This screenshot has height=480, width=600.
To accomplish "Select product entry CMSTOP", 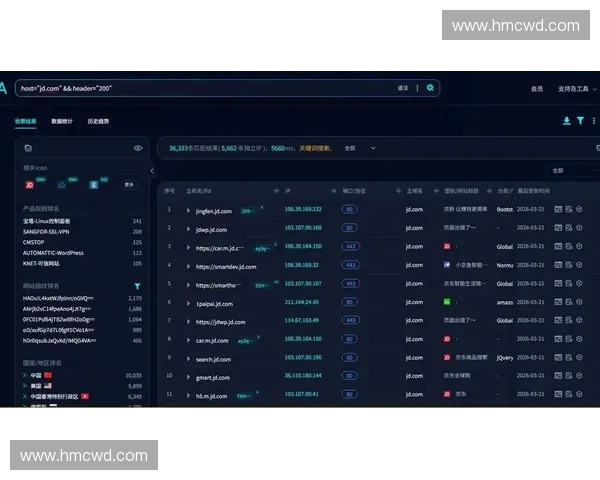I will (33, 242).
